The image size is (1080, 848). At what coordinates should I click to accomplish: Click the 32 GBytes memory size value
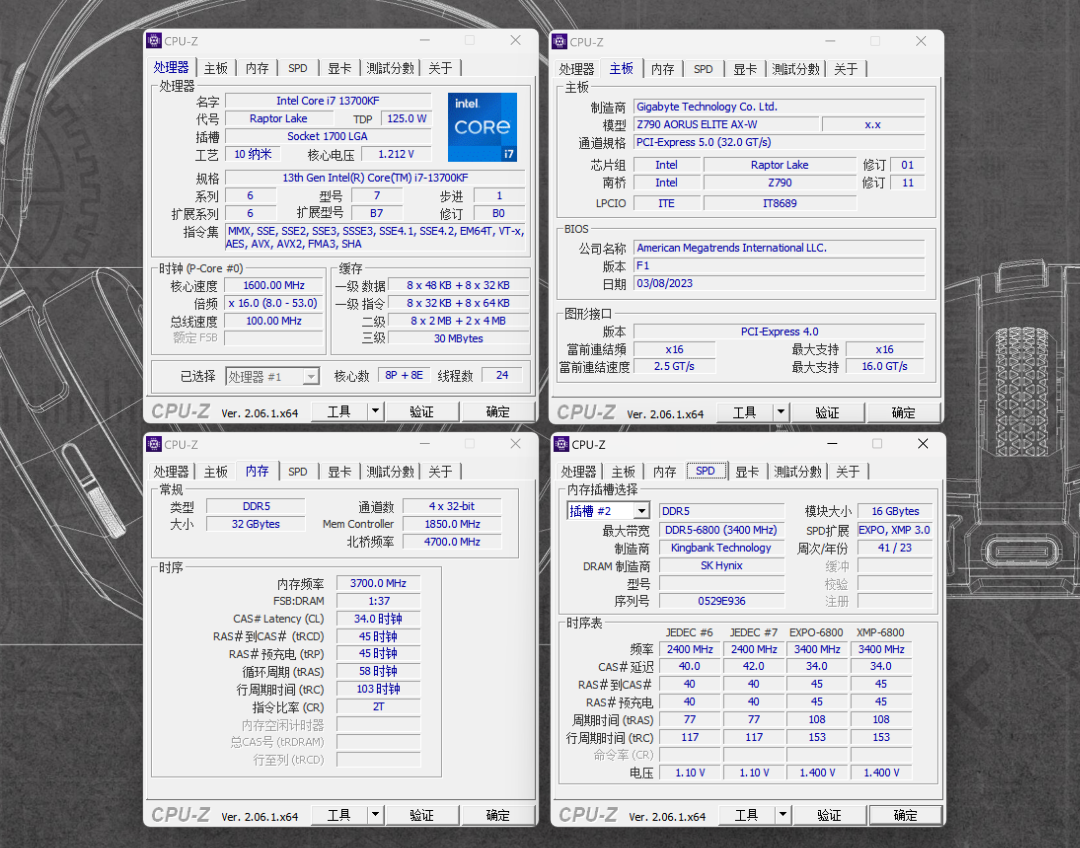click(x=256, y=524)
